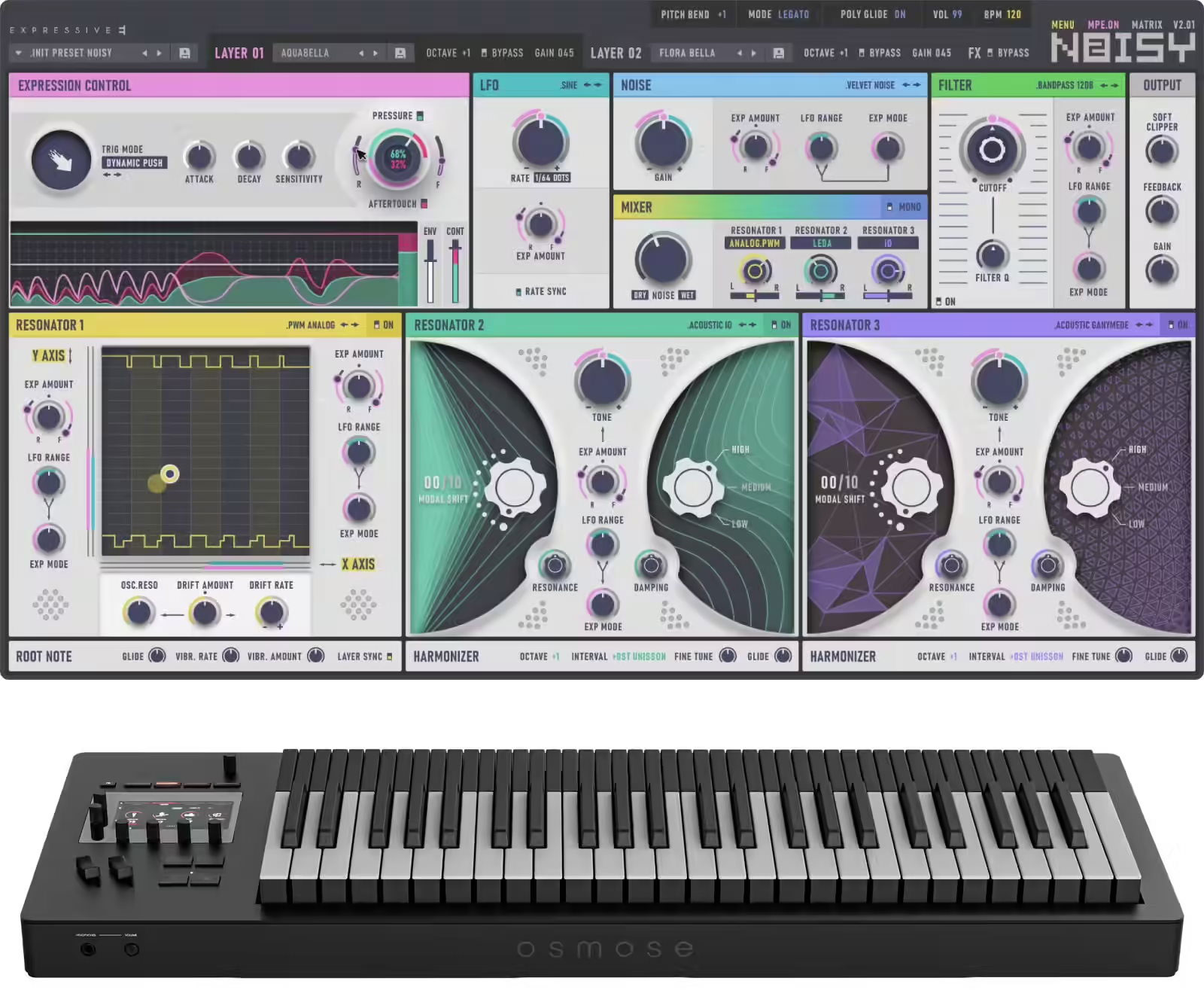Screen dimensions: 1204x990
Task: Click the Noise Gain knob
Action: [x=663, y=142]
